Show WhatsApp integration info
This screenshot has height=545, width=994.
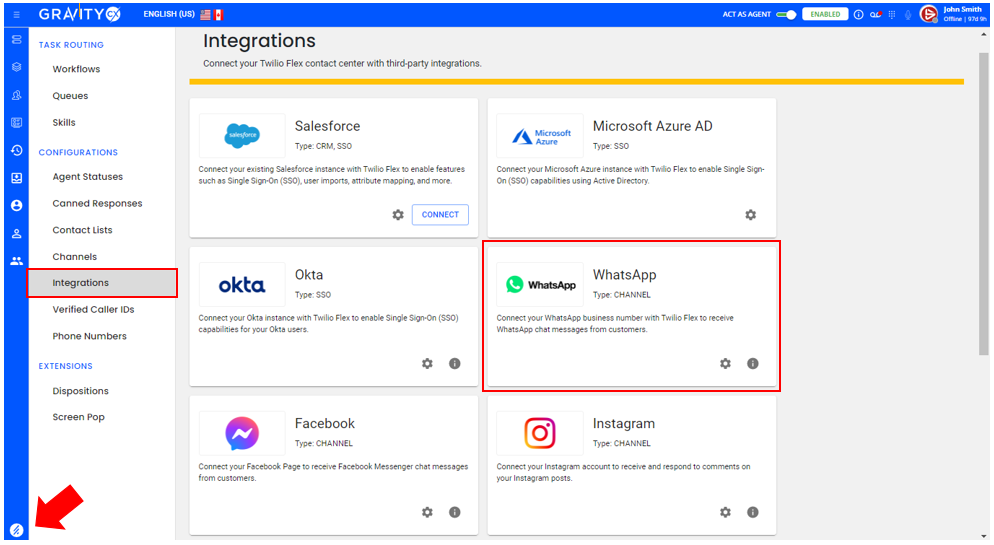click(x=752, y=364)
